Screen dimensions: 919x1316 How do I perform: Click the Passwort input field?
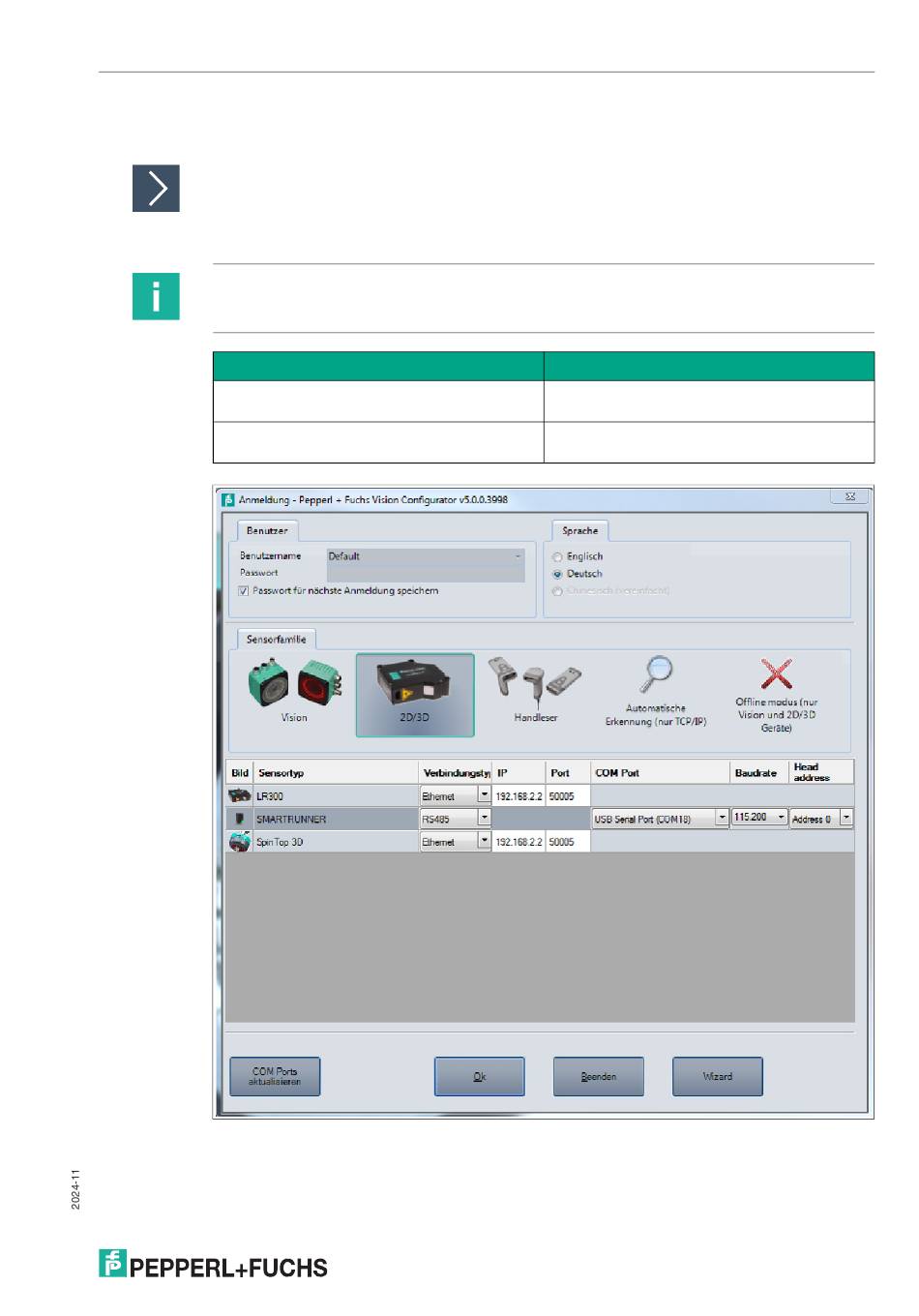coord(426,573)
